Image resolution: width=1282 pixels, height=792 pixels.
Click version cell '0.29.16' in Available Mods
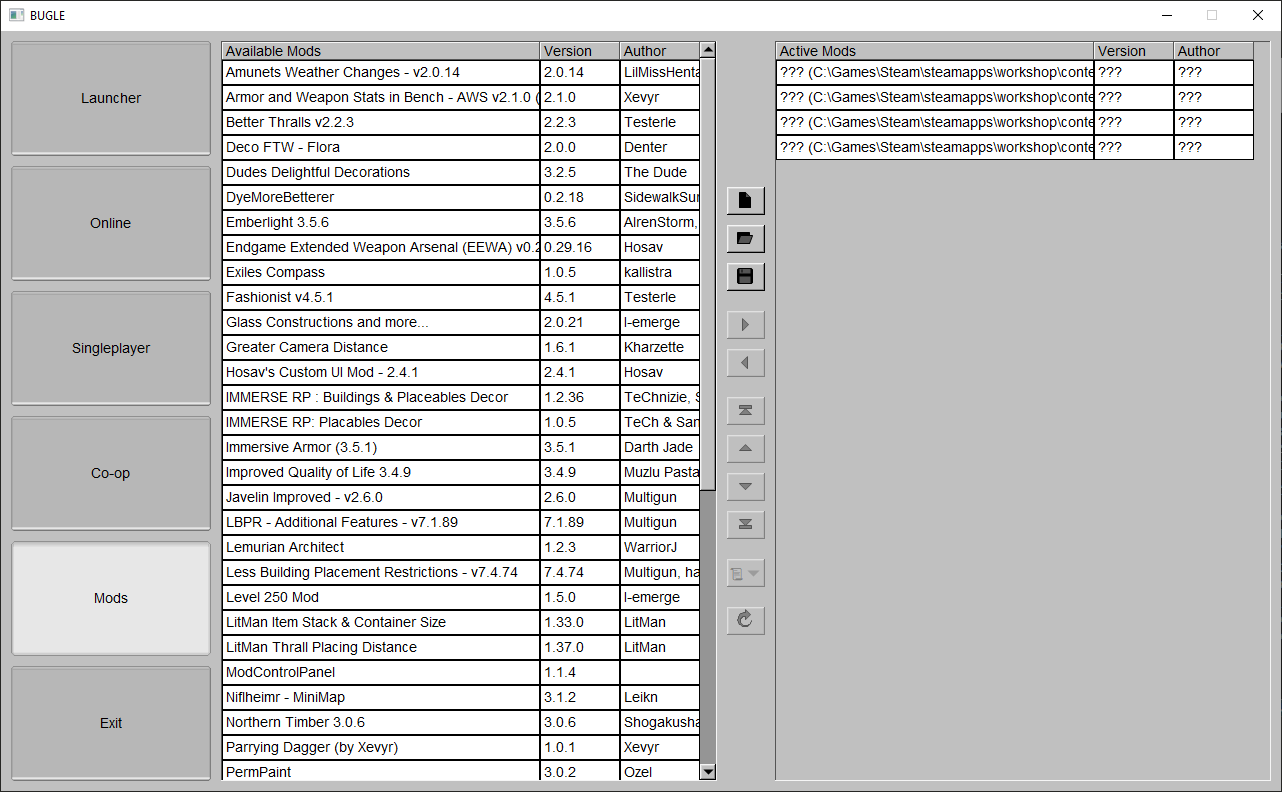(580, 247)
